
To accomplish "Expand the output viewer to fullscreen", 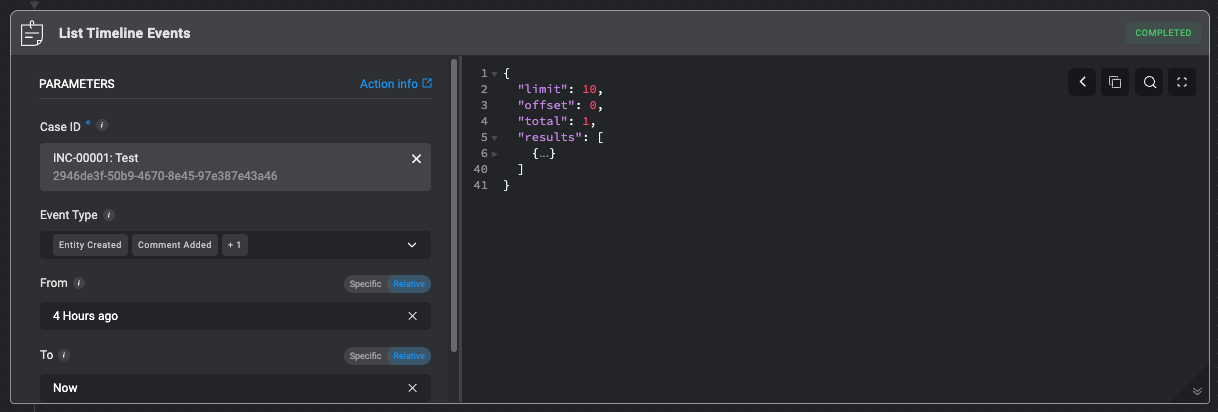I will 1182,82.
